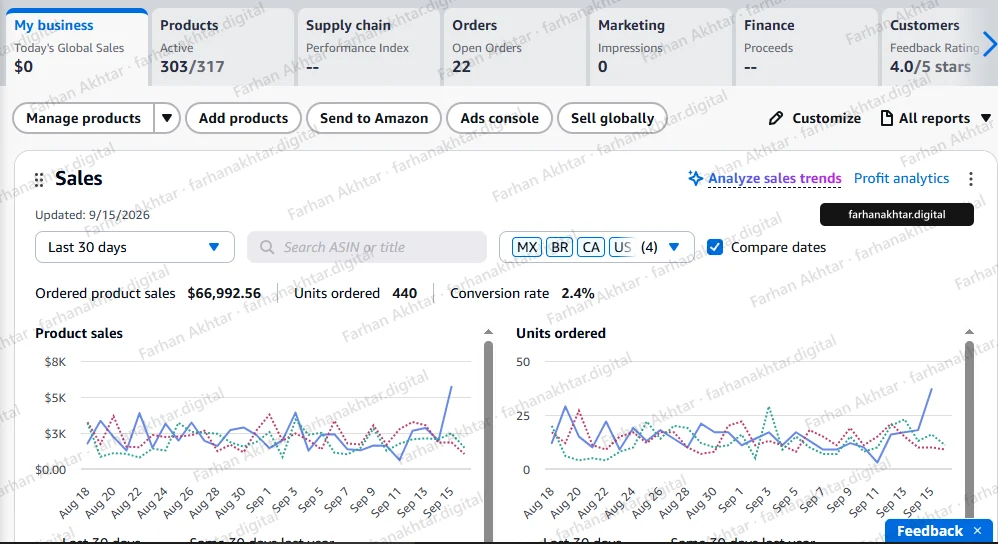The image size is (998, 544).
Task: Show more tabs with right chevron
Action: click(x=989, y=45)
